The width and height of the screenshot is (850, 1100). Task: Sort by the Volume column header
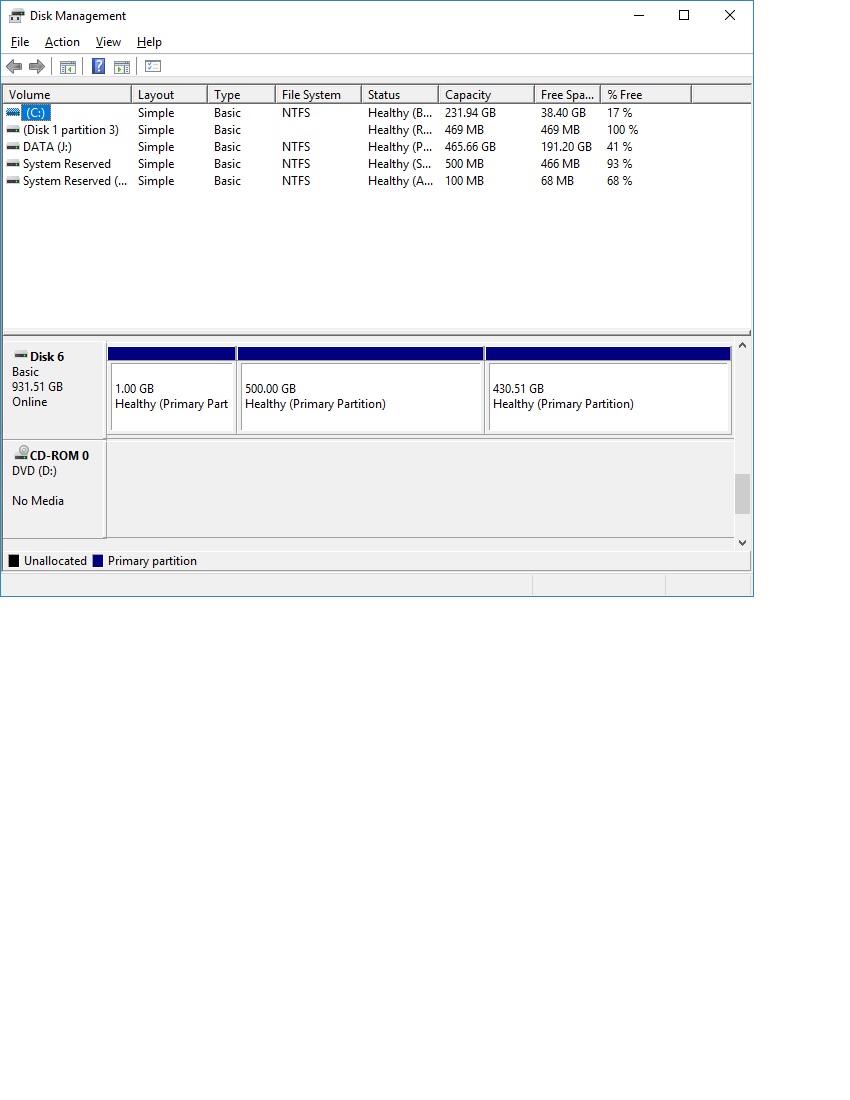tap(67, 95)
